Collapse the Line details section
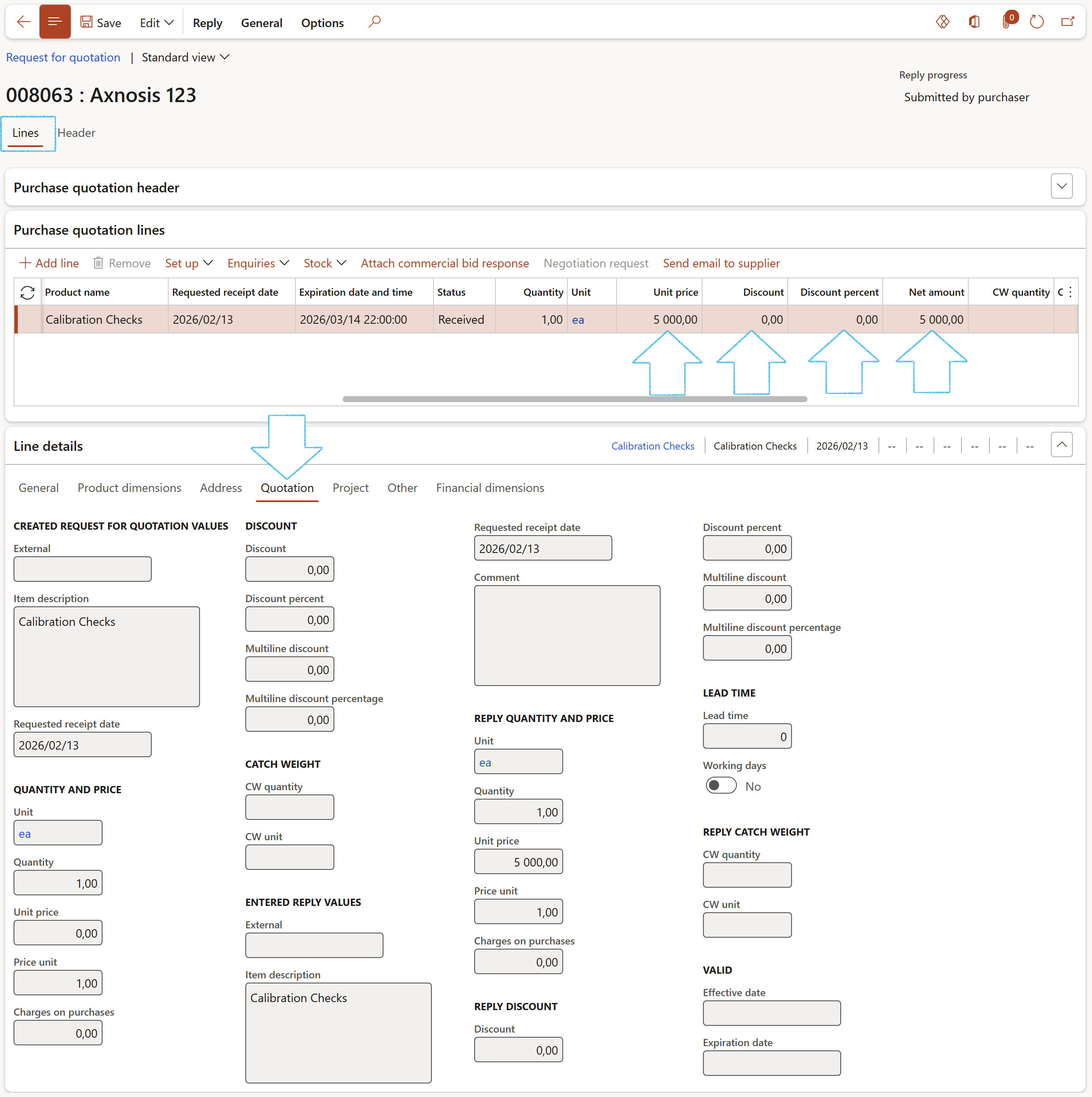The height and width of the screenshot is (1097, 1092). (x=1061, y=445)
